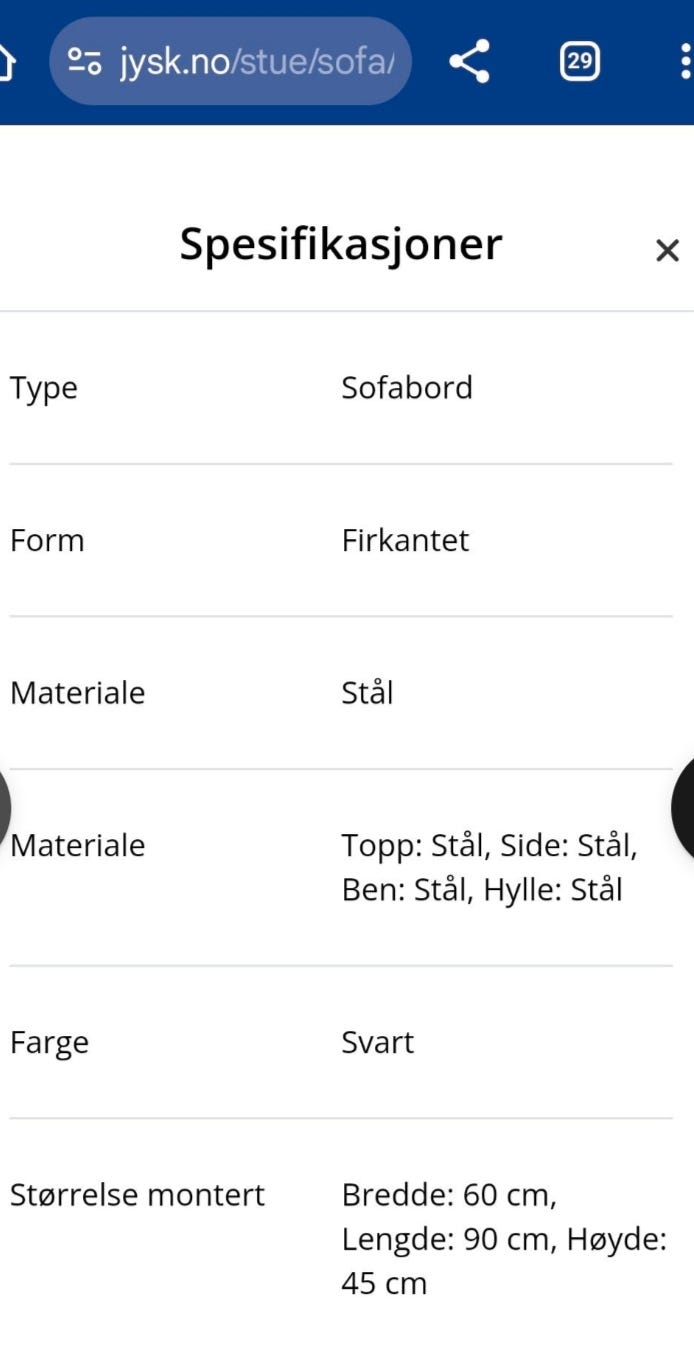This screenshot has height=1348, width=694.
Task: Tap the single Stål material value
Action: [367, 693]
